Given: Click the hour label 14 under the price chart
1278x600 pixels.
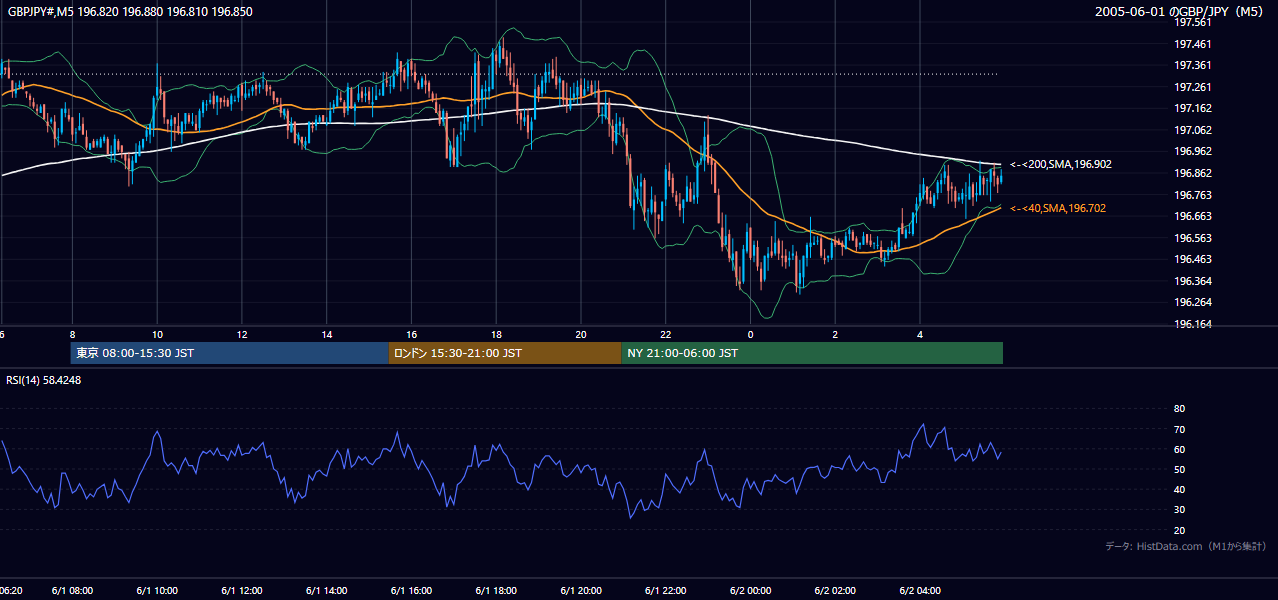Looking at the screenshot, I should 327,334.
